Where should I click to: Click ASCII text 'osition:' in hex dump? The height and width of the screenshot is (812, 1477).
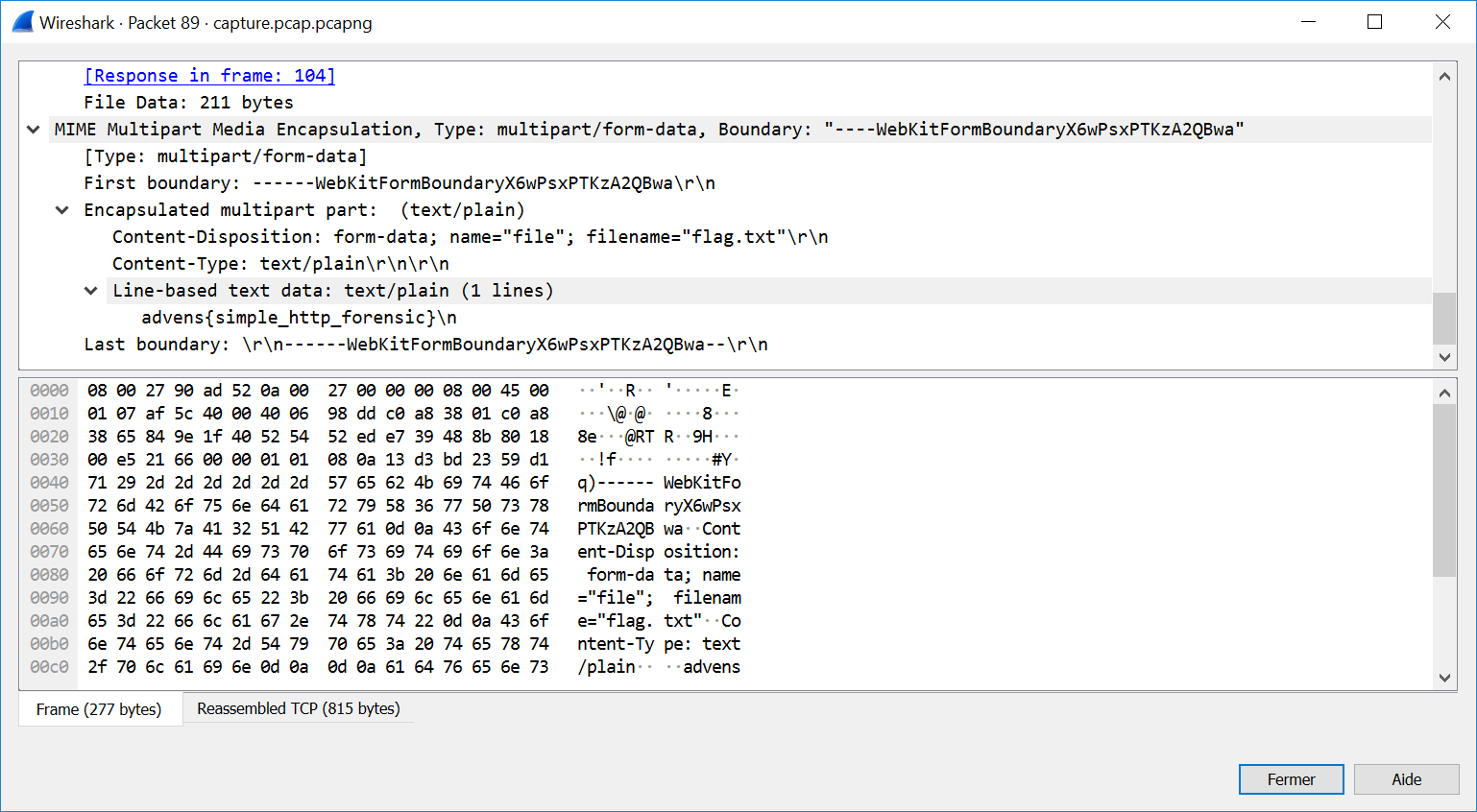(702, 552)
